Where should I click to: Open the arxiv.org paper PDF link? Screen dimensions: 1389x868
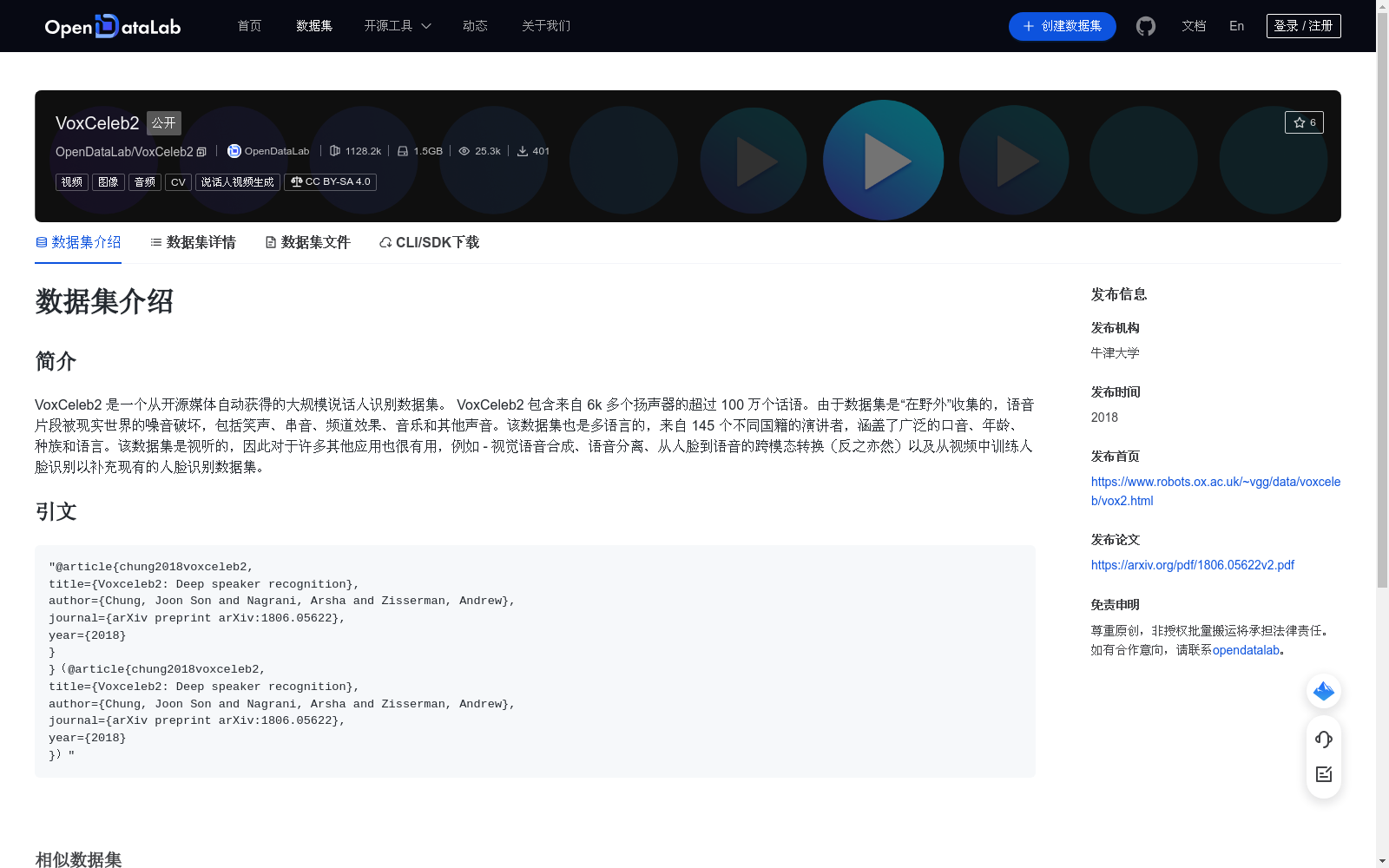pos(1193,565)
